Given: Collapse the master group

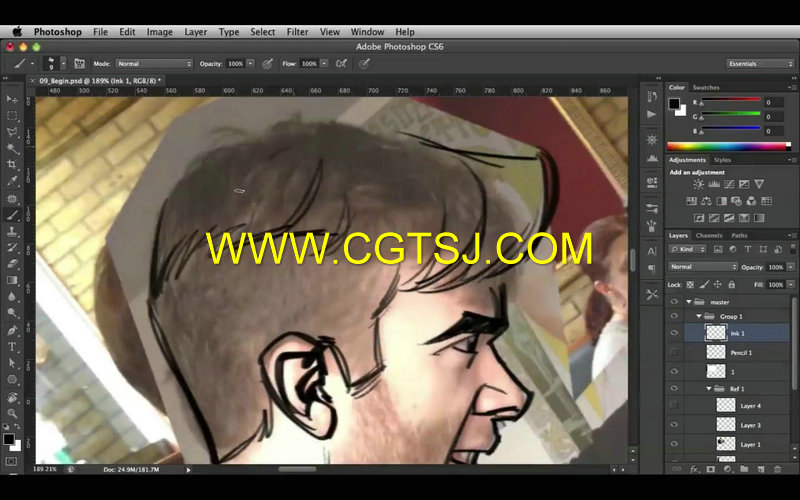Looking at the screenshot, I should point(689,302).
